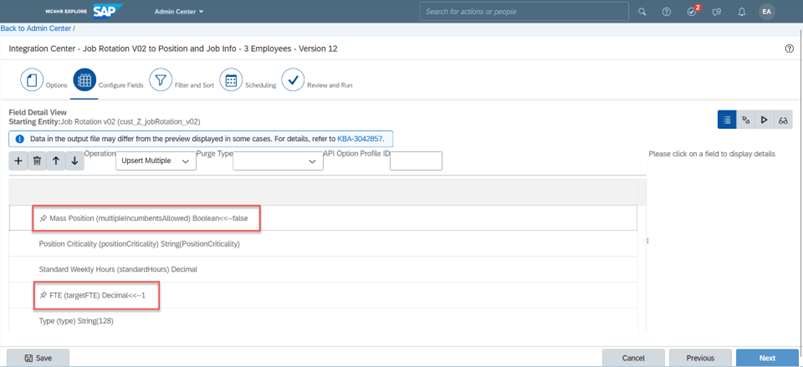Open the notifications bell
Screen dimensions: 803x367
click(x=742, y=12)
